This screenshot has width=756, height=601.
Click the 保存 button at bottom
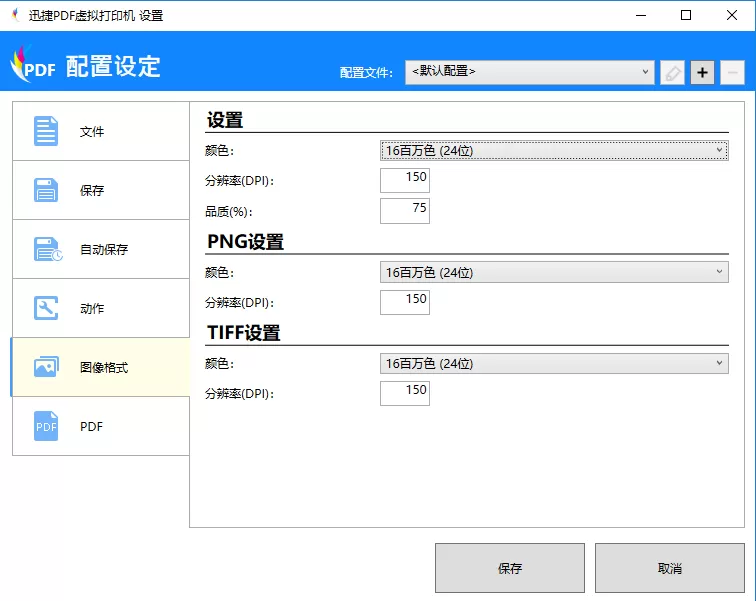point(510,568)
